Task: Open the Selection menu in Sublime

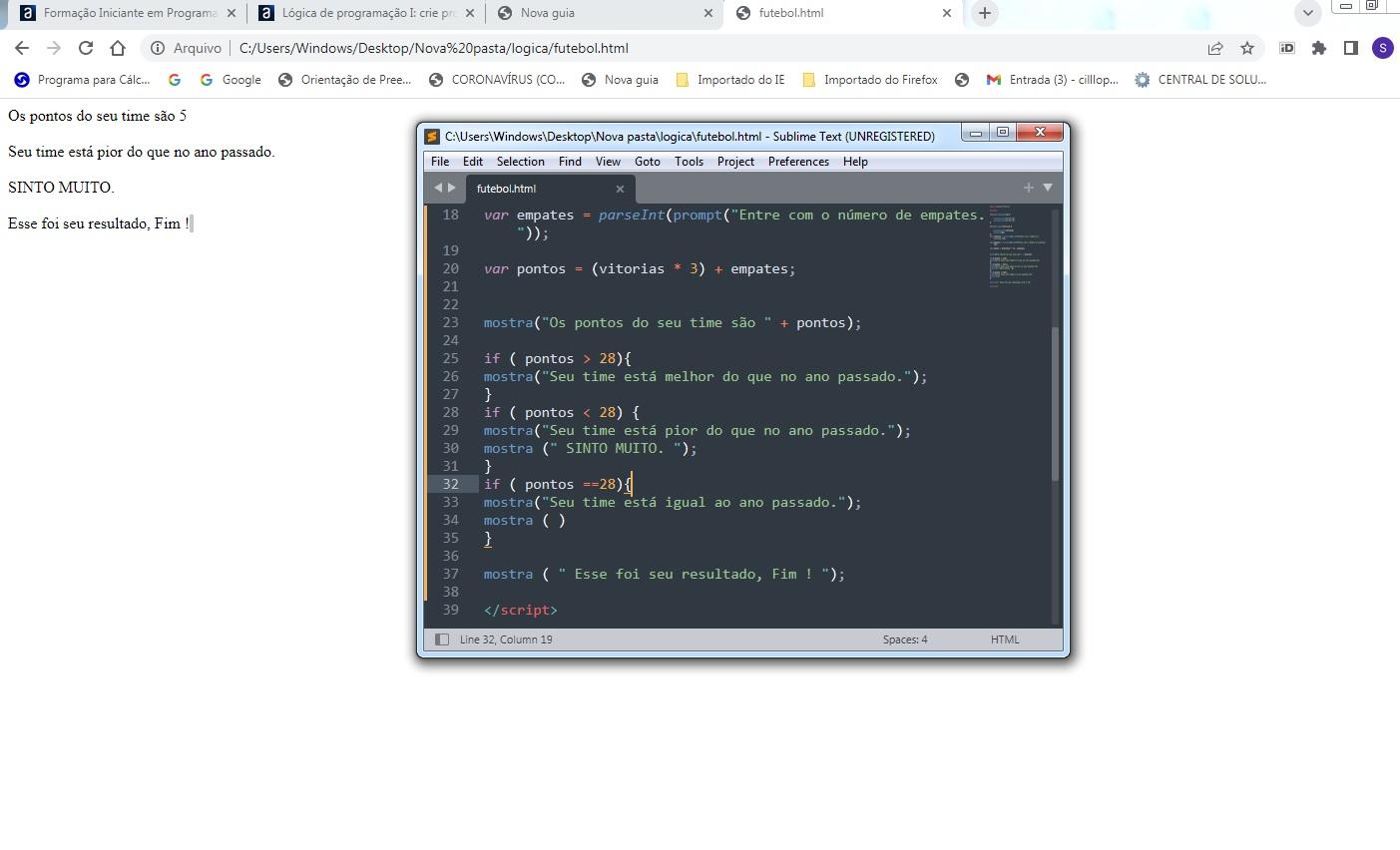Action: click(521, 162)
